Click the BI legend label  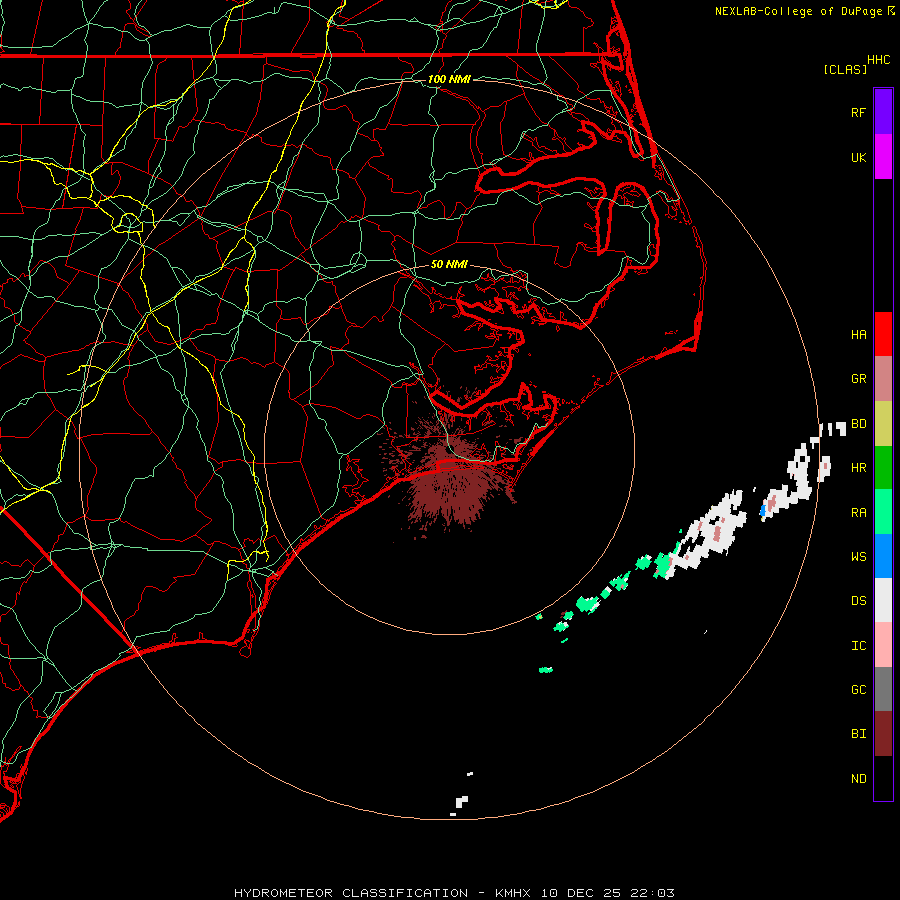(x=858, y=734)
